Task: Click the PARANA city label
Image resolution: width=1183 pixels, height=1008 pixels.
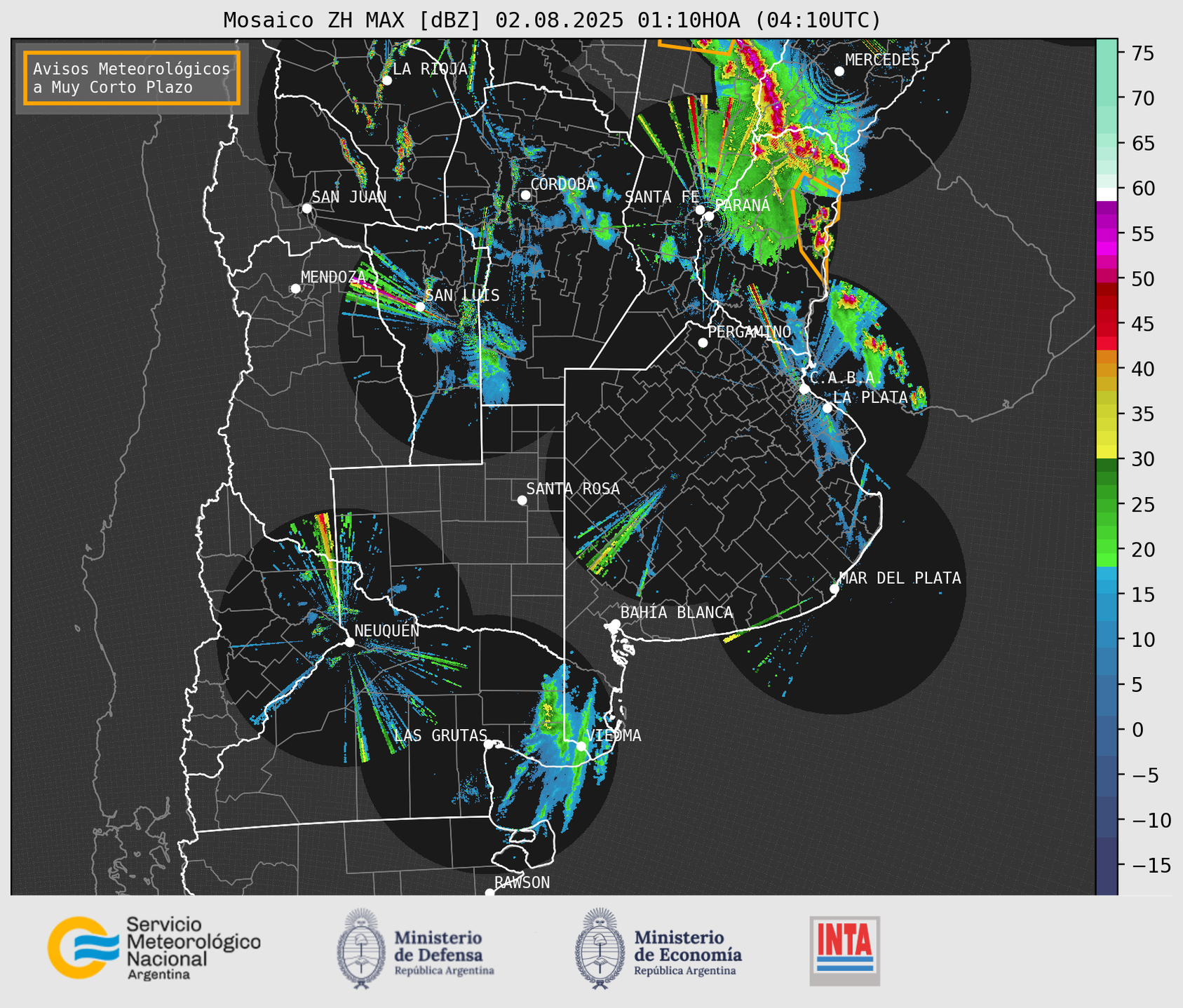Action: pos(742,205)
